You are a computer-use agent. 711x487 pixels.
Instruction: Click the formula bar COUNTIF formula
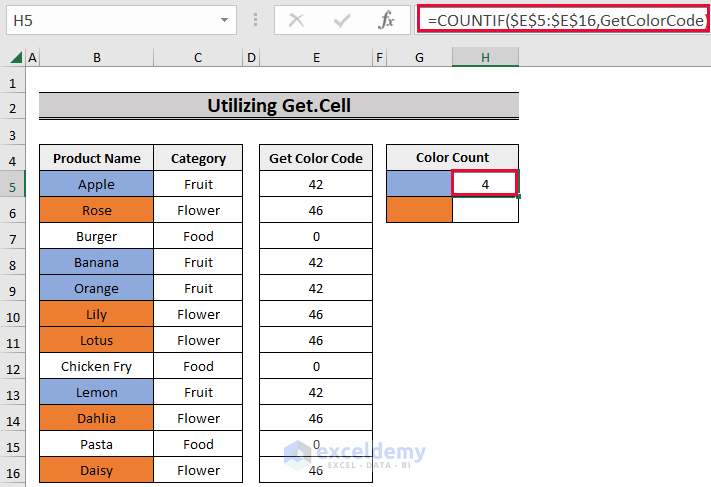pyautogui.click(x=563, y=20)
